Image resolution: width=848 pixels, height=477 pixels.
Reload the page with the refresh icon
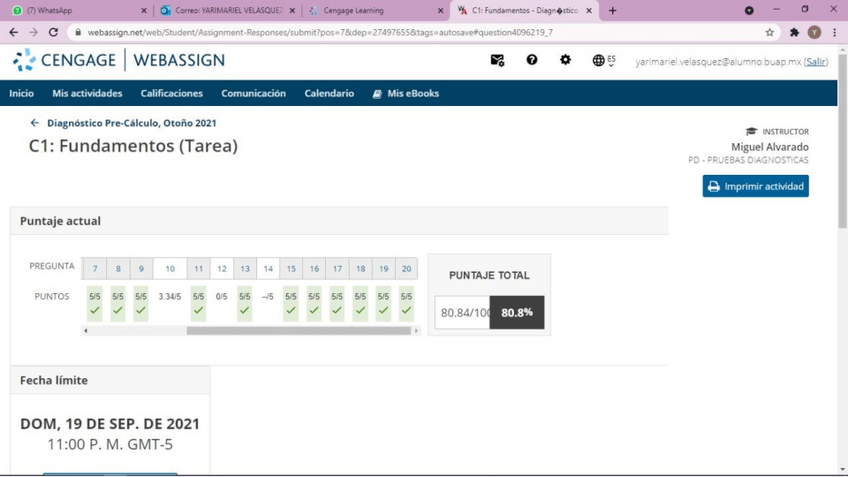pyautogui.click(x=53, y=32)
